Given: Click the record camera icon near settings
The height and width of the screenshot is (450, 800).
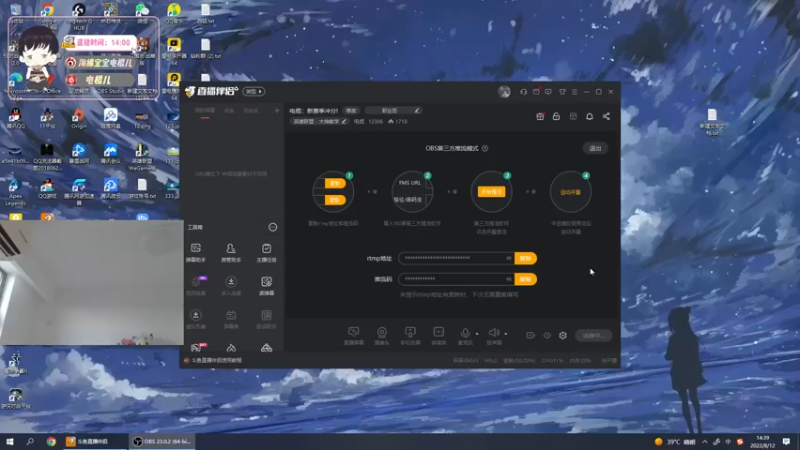Looking at the screenshot, I should coord(531,335).
